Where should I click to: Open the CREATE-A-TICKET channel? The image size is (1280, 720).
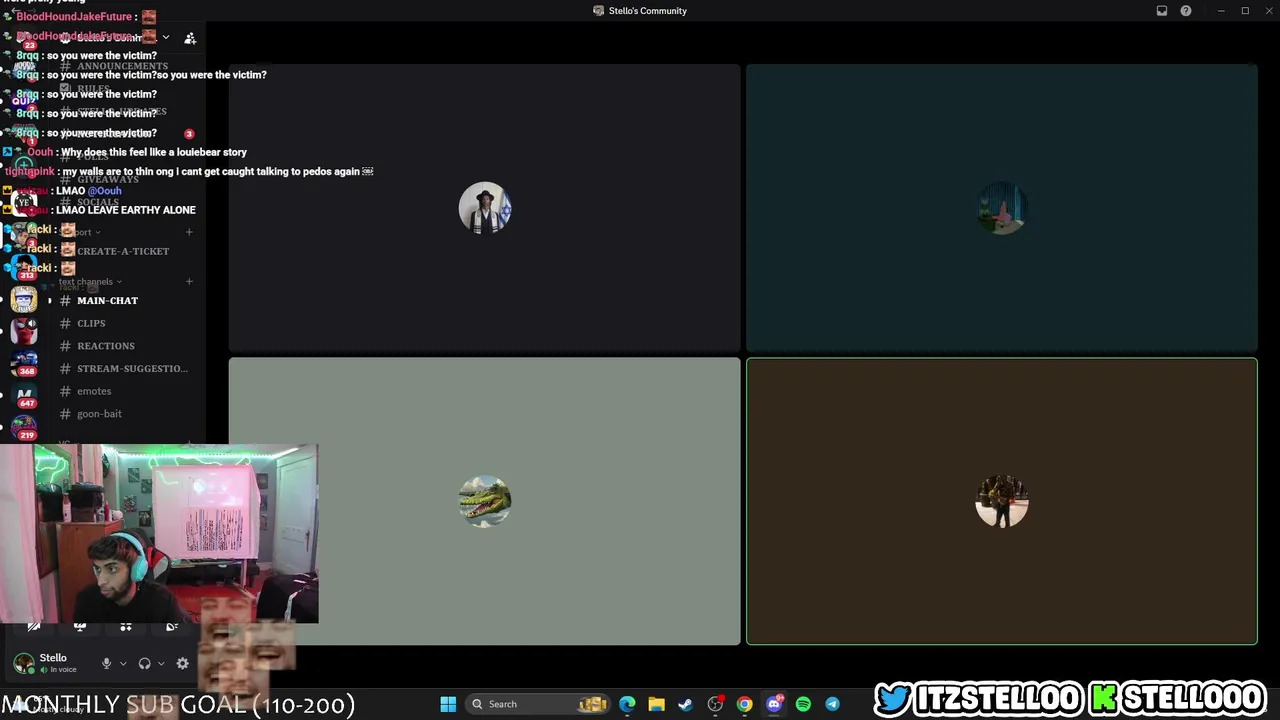[x=125, y=251]
